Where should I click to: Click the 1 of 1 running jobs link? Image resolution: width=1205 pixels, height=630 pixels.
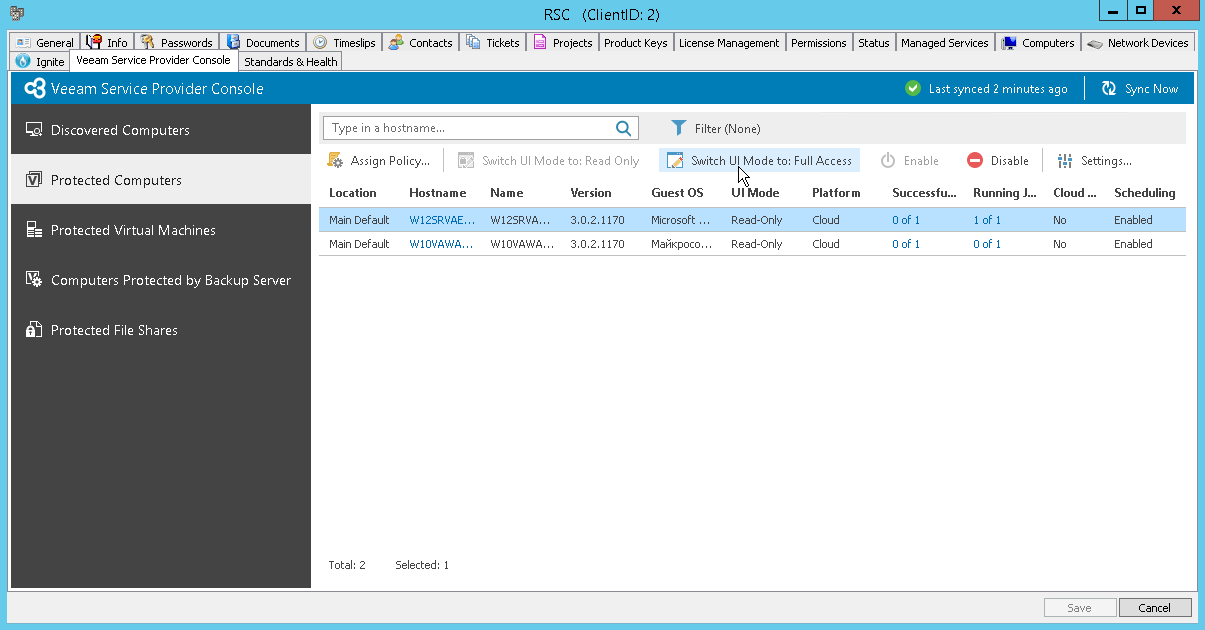(x=986, y=219)
